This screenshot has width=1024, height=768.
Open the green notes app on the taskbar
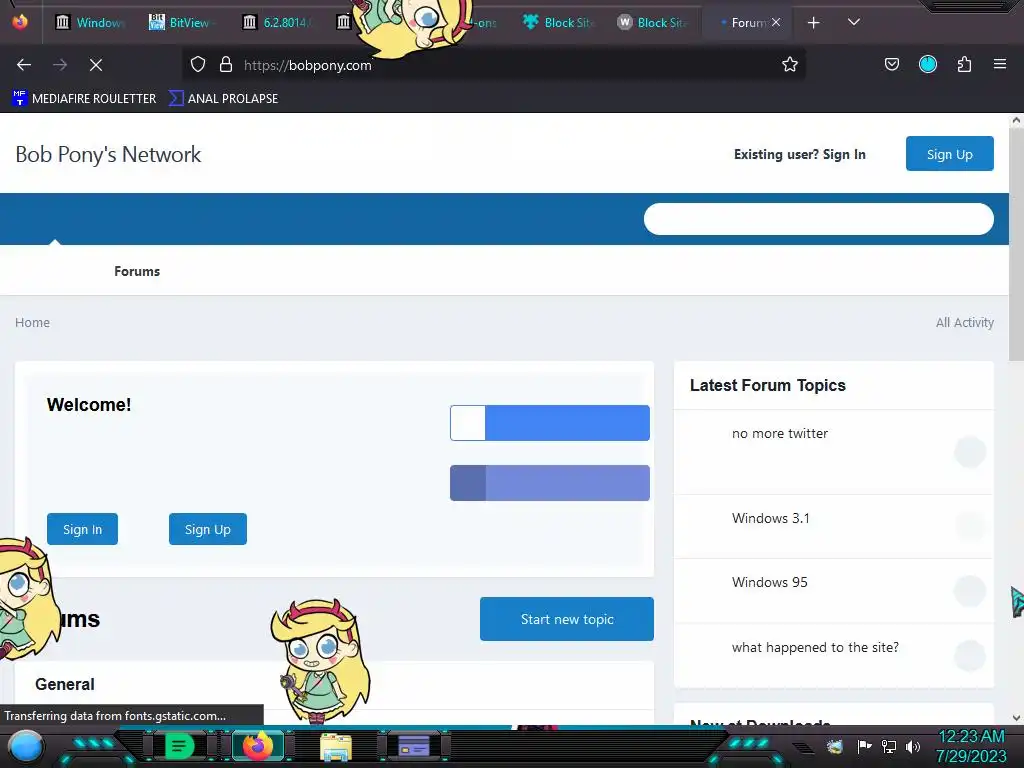(x=179, y=746)
